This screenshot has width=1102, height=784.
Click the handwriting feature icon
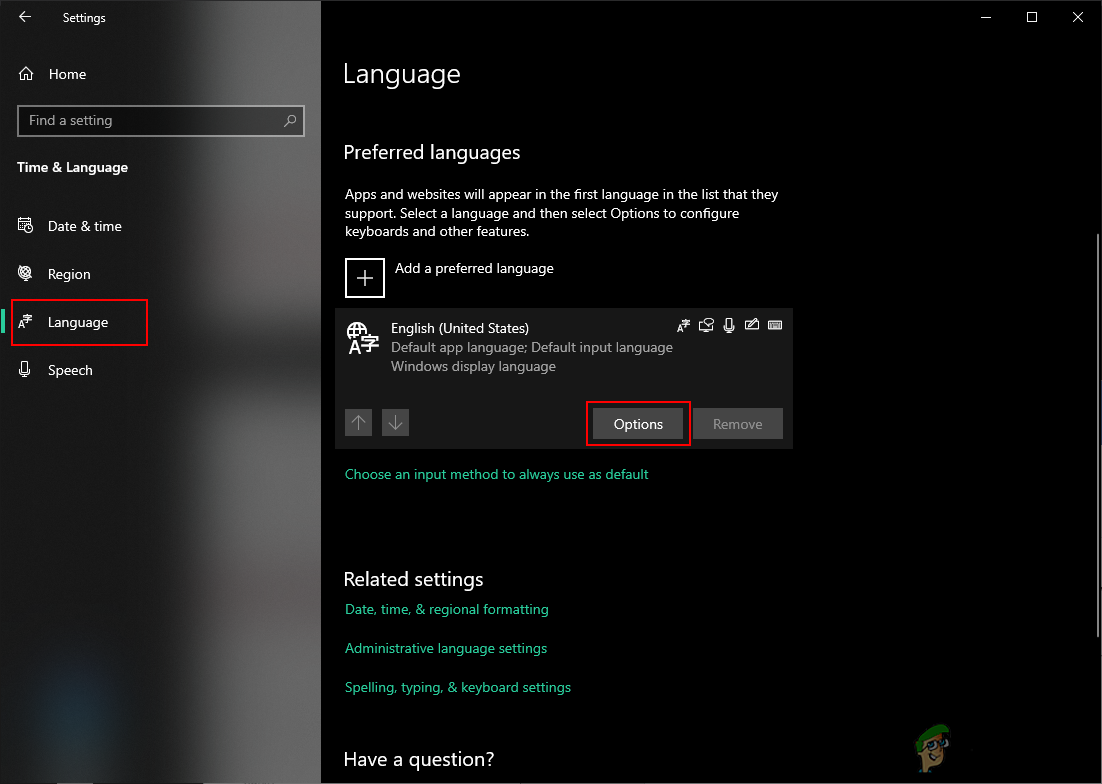tap(752, 325)
